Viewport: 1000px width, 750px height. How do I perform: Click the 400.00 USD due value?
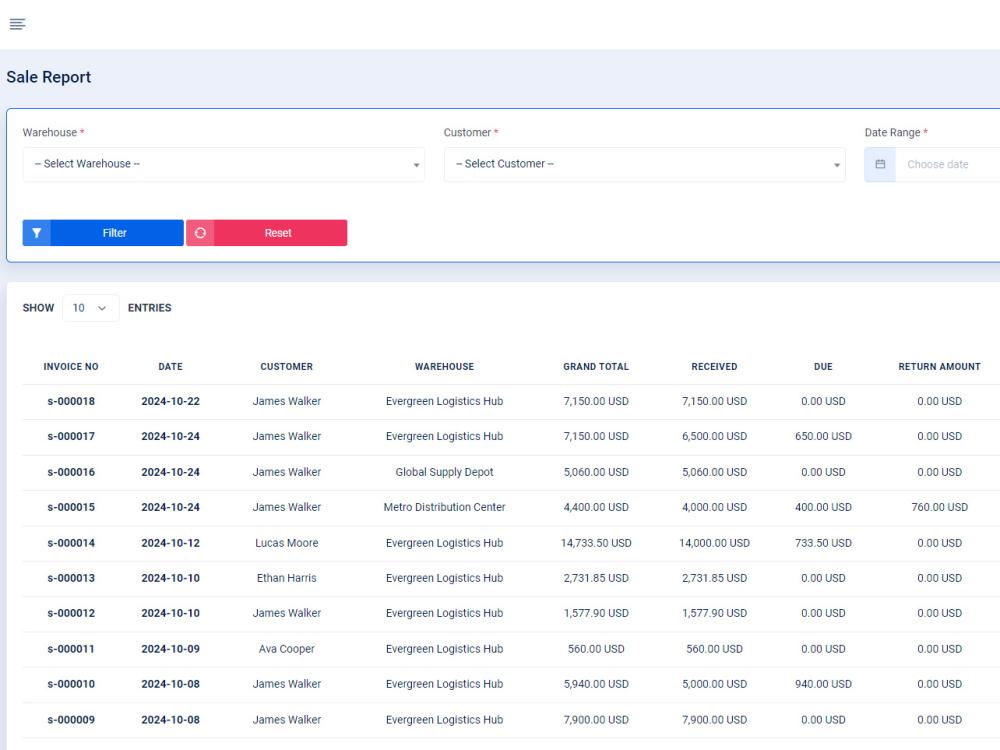pos(823,507)
